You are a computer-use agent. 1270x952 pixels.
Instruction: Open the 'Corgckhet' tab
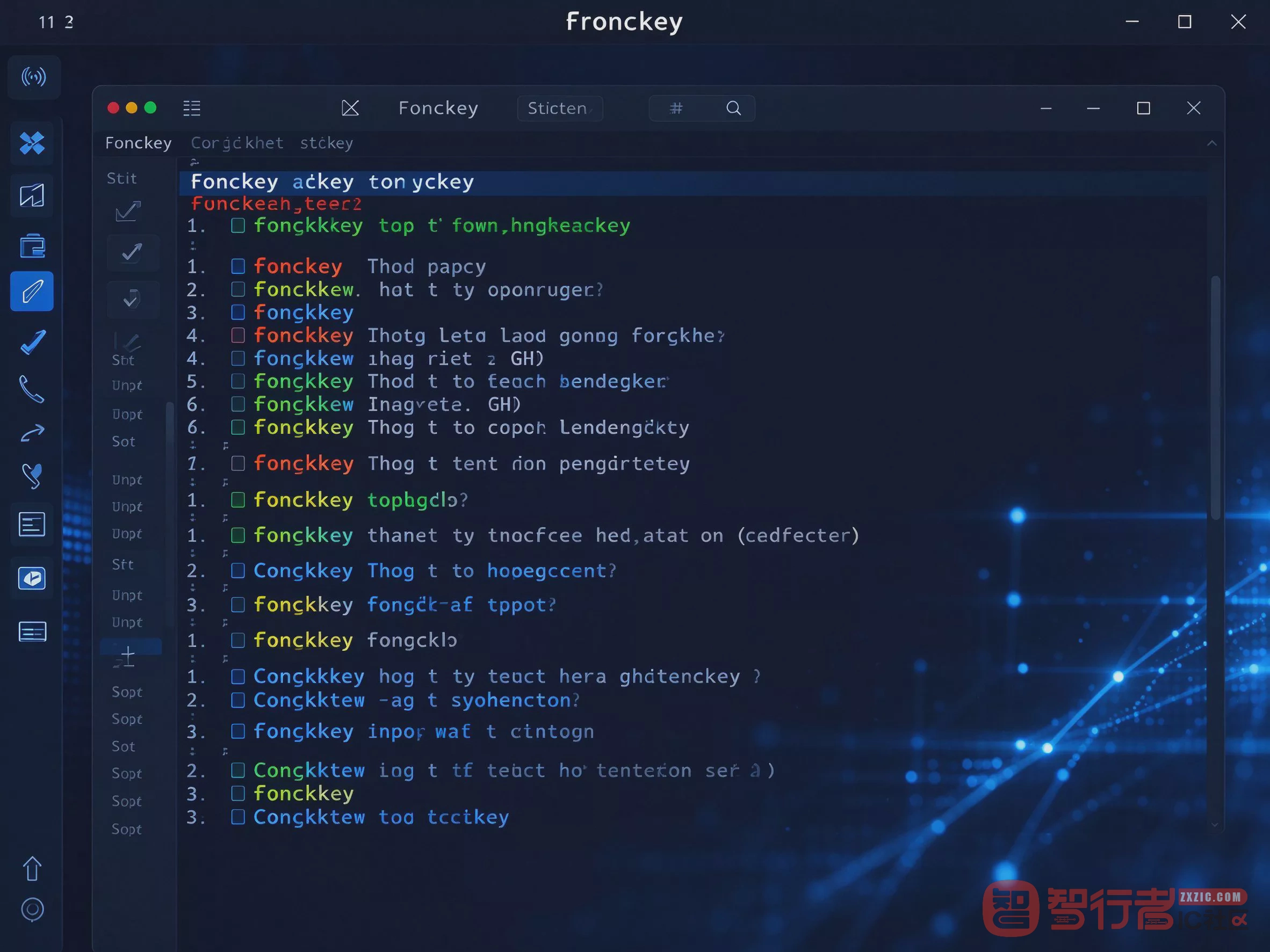point(237,143)
